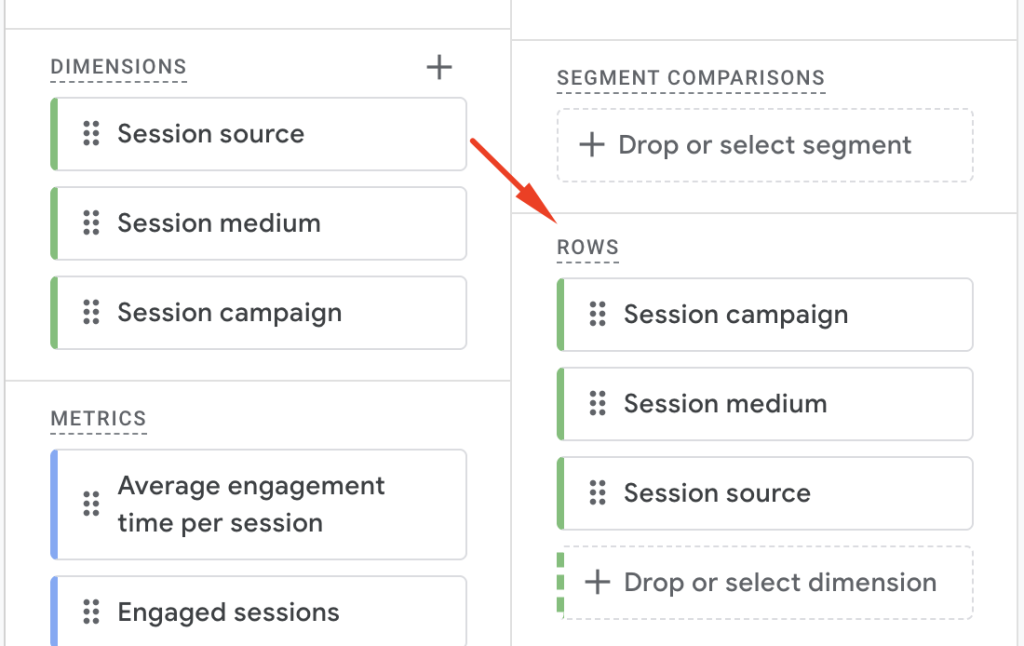Open the Drop or select segment field
1024x646 pixels.
click(765, 145)
